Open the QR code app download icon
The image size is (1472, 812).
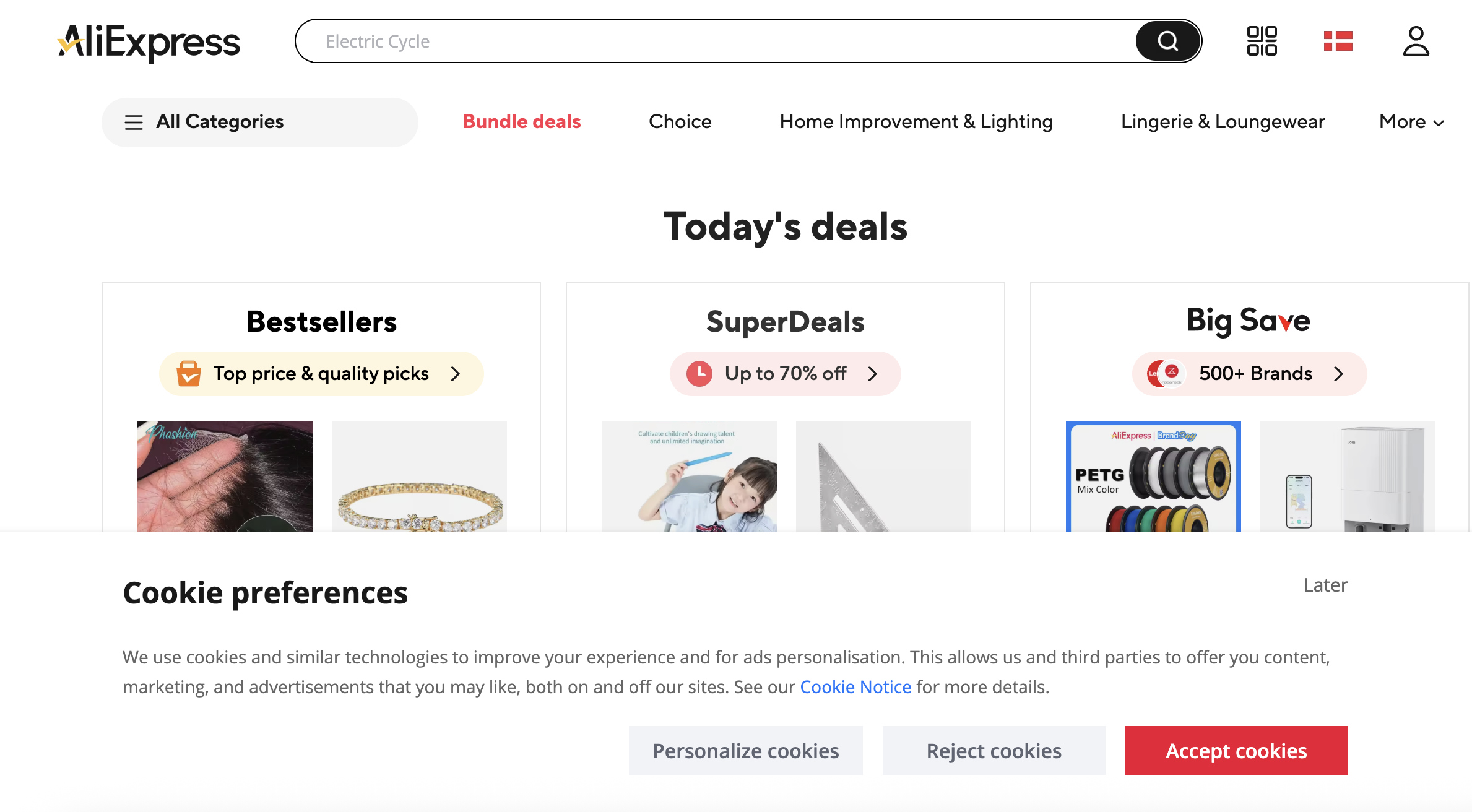point(1262,41)
